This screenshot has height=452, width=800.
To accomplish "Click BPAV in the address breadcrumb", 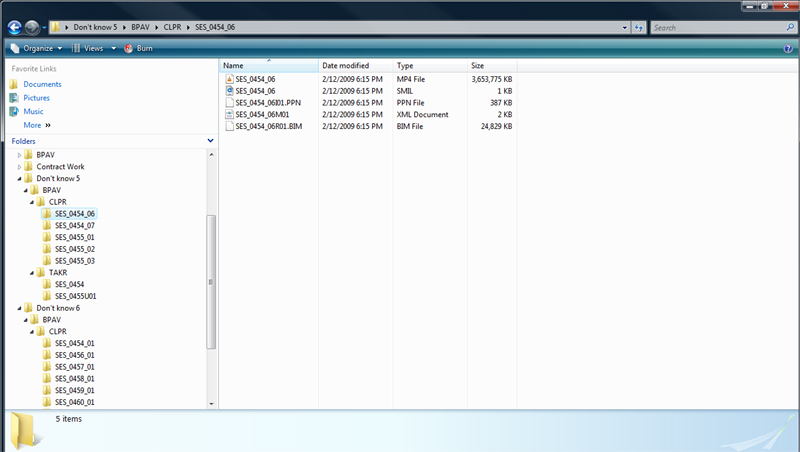I will click(142, 28).
